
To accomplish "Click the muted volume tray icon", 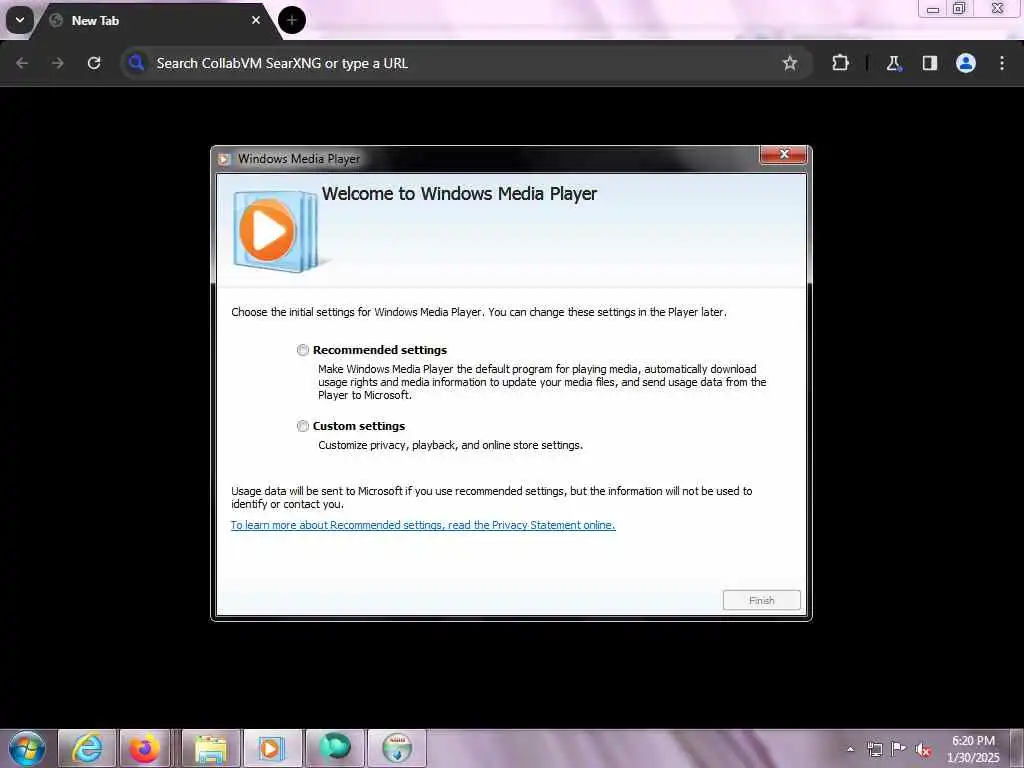I will 923,750.
